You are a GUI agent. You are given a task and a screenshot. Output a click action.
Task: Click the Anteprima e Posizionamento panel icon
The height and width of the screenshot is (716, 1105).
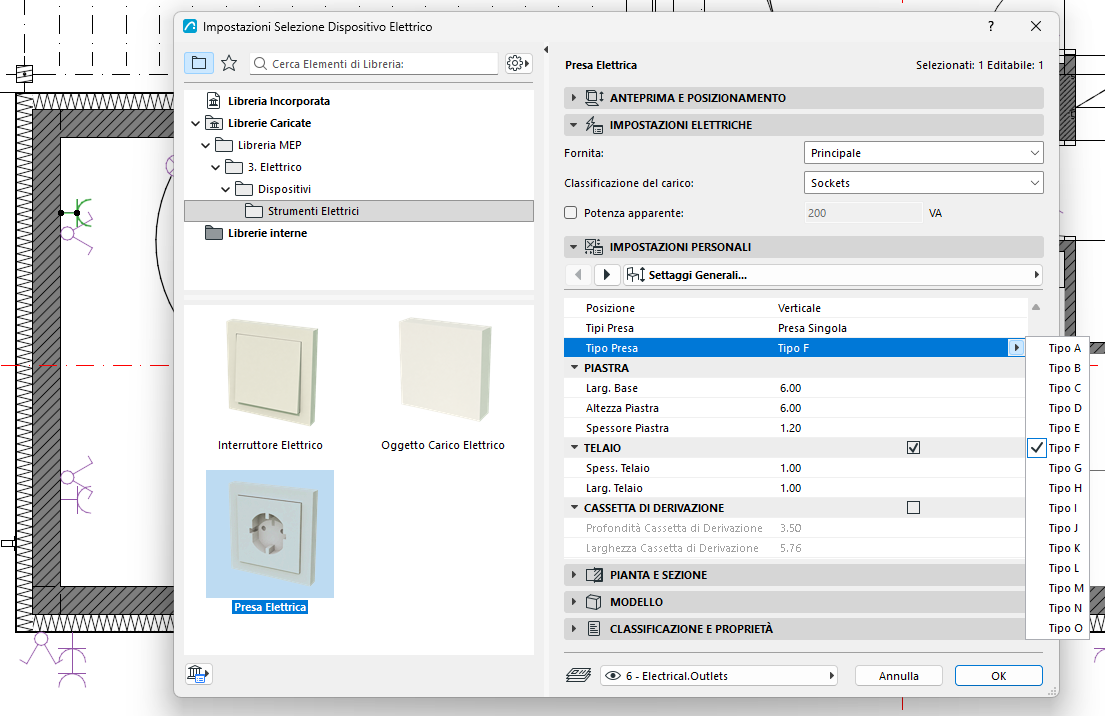point(594,98)
